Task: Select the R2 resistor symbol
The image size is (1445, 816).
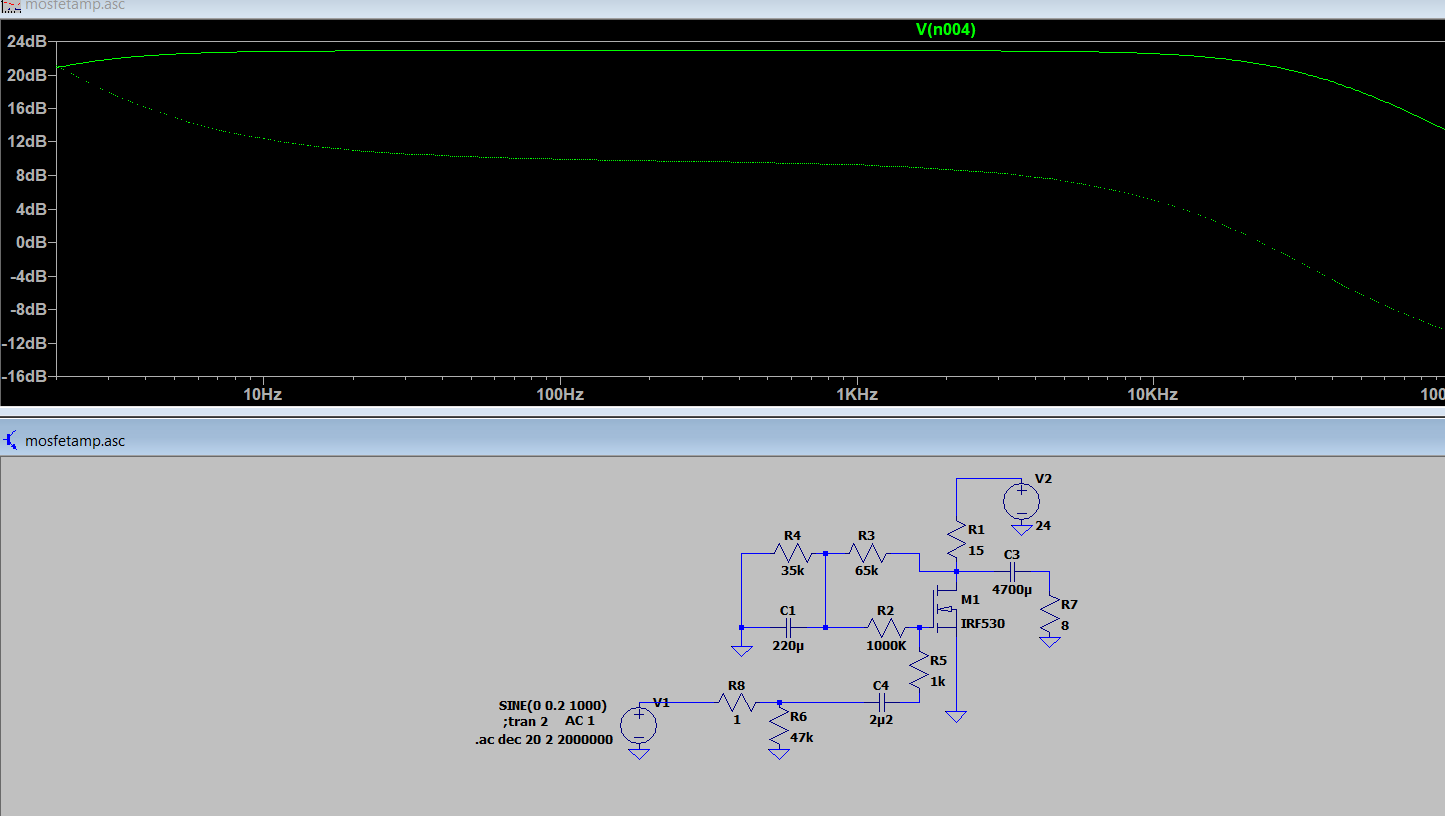Action: tap(885, 627)
